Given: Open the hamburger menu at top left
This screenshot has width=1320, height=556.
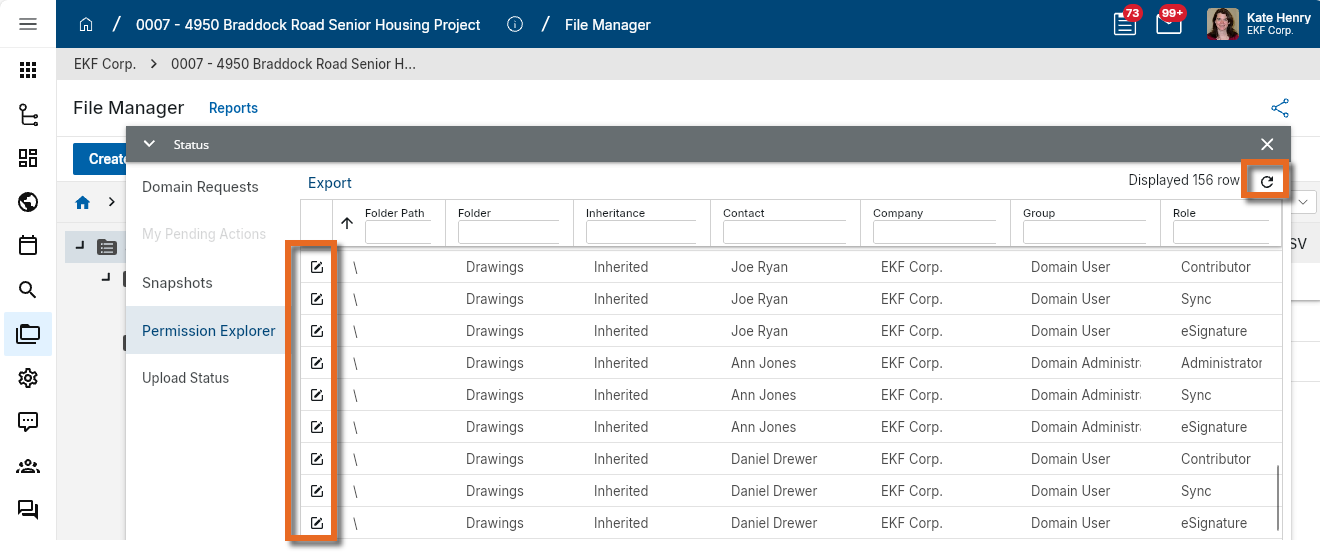Looking at the screenshot, I should point(28,24).
